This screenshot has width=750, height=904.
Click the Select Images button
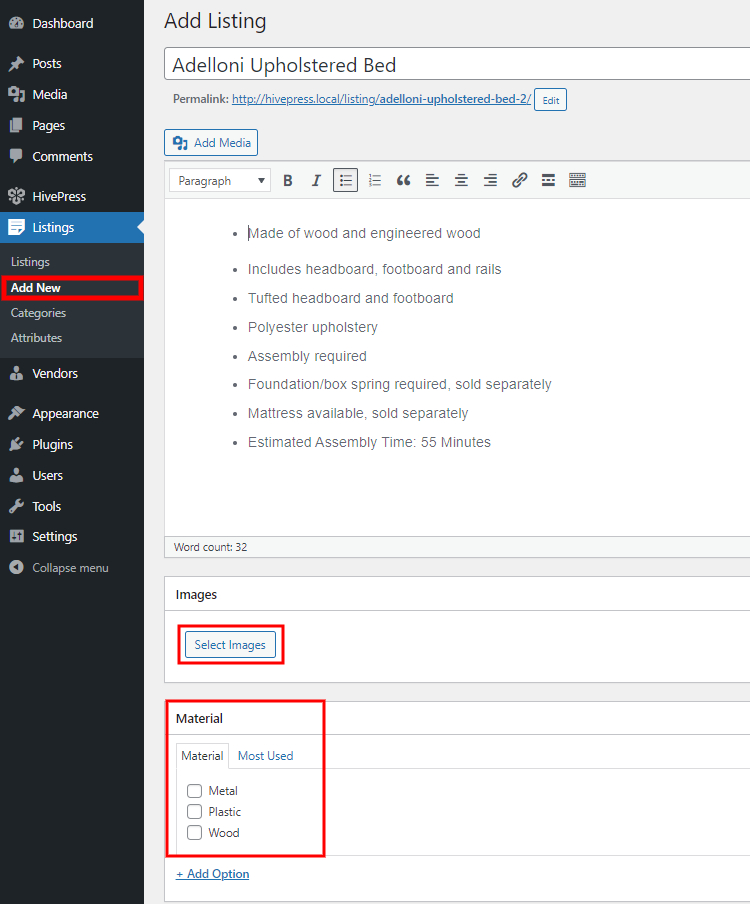230,645
